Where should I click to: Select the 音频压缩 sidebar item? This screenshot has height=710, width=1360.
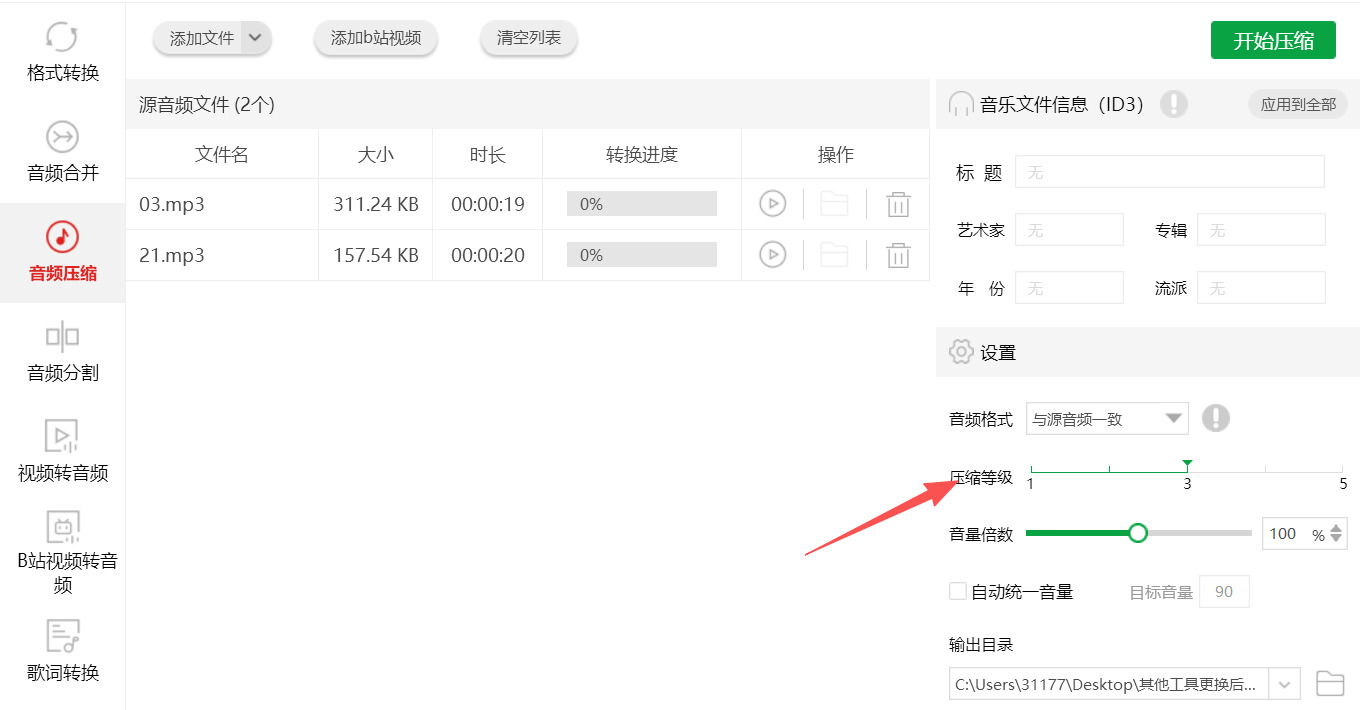62,252
